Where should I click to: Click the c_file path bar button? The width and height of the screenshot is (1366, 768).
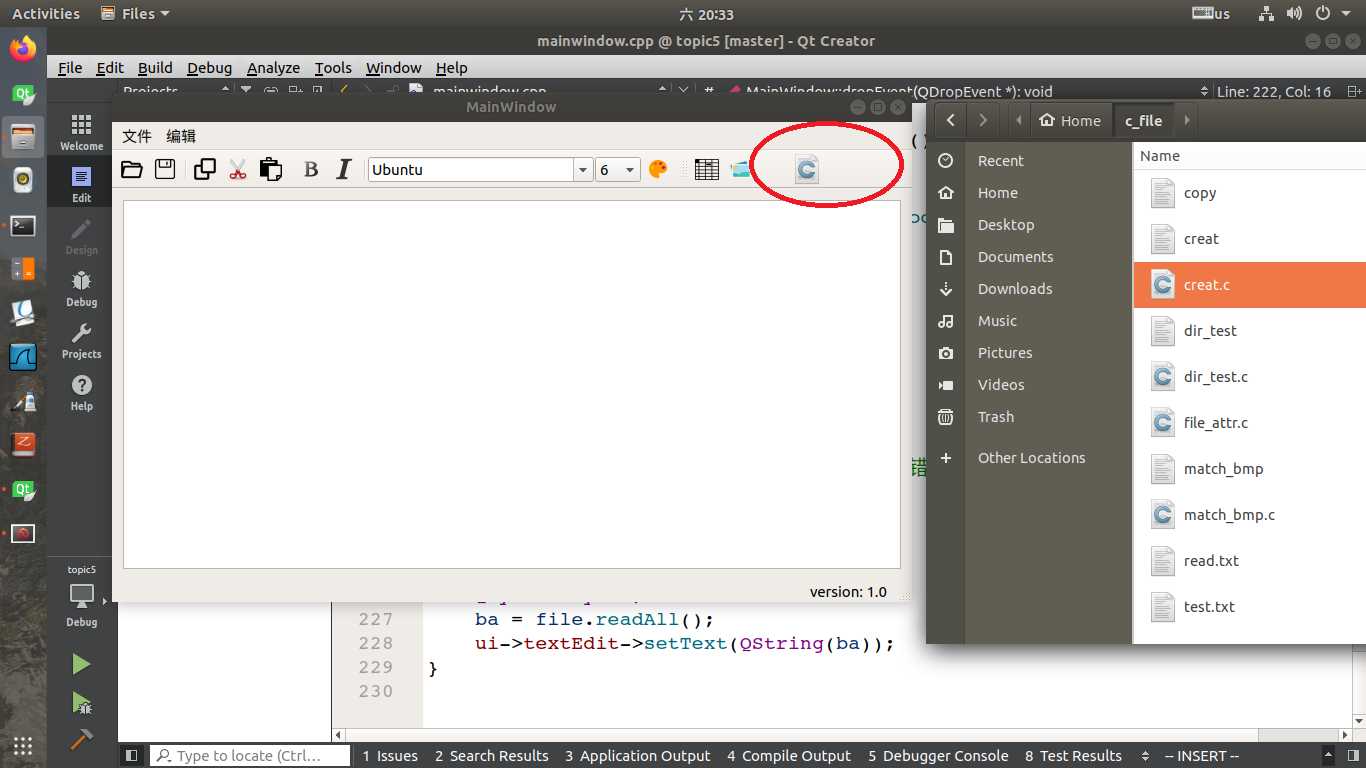click(x=1143, y=120)
